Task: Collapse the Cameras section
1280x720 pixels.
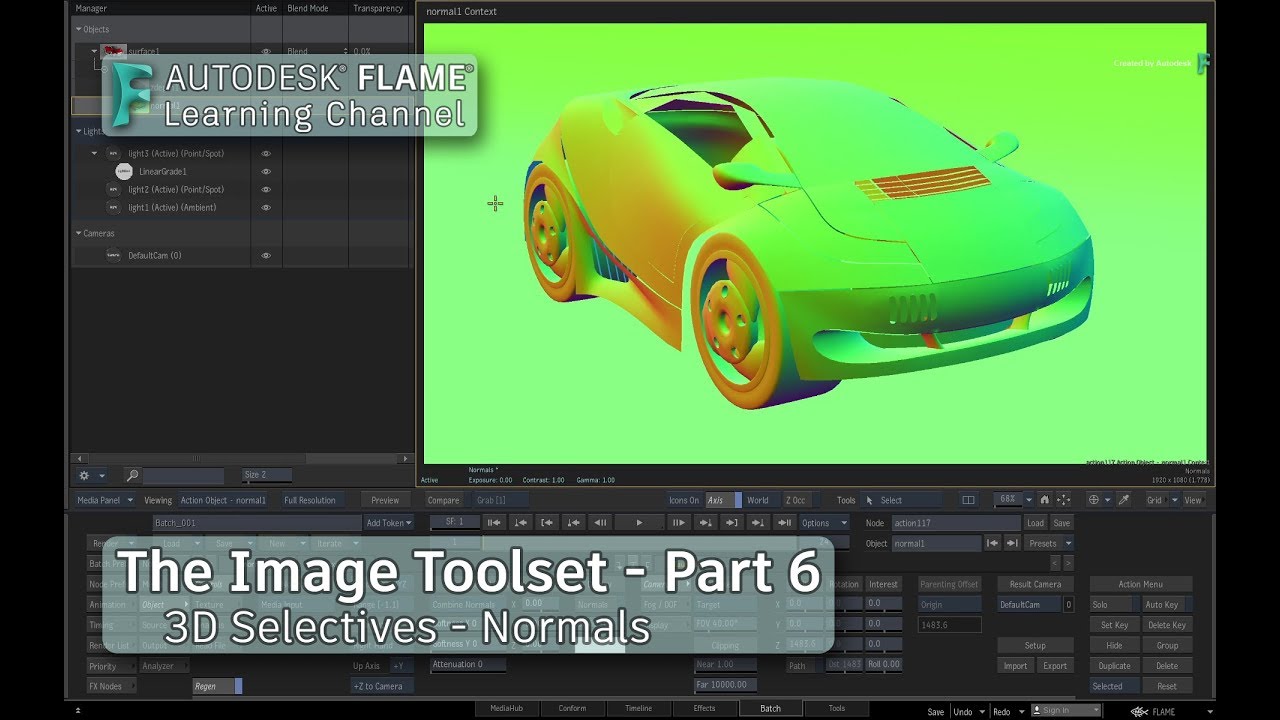Action: pyautogui.click(x=79, y=233)
